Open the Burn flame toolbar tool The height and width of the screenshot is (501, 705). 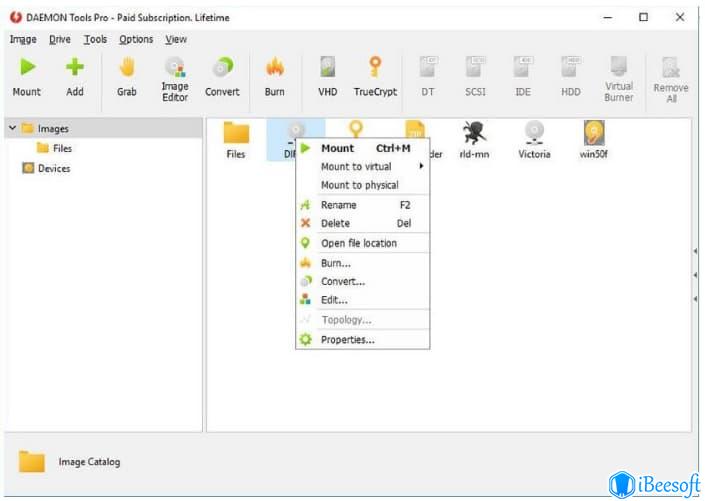274,76
